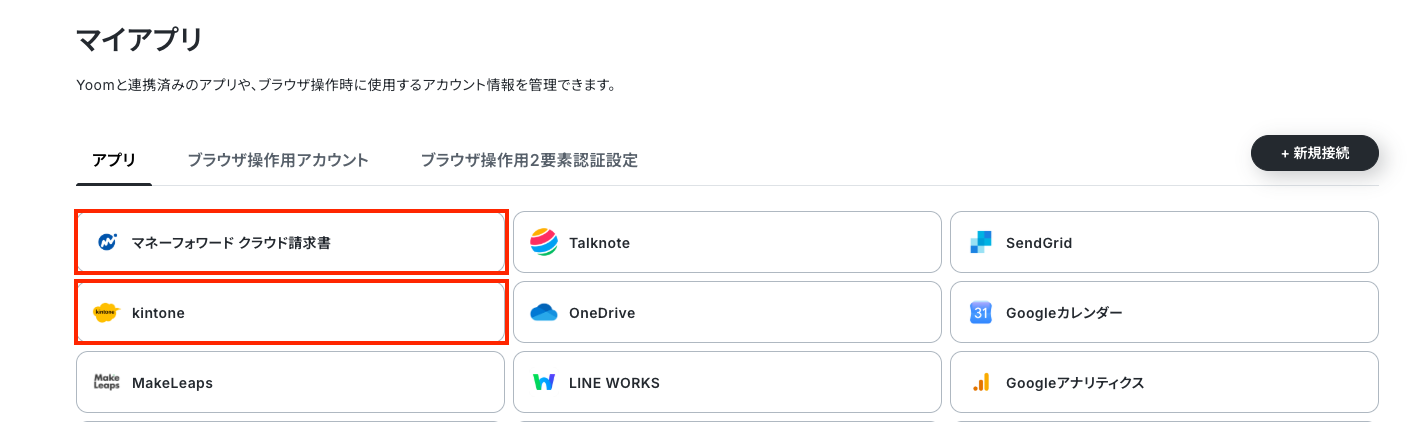Open the ブラウザ操作用アカウント tab

point(278,160)
